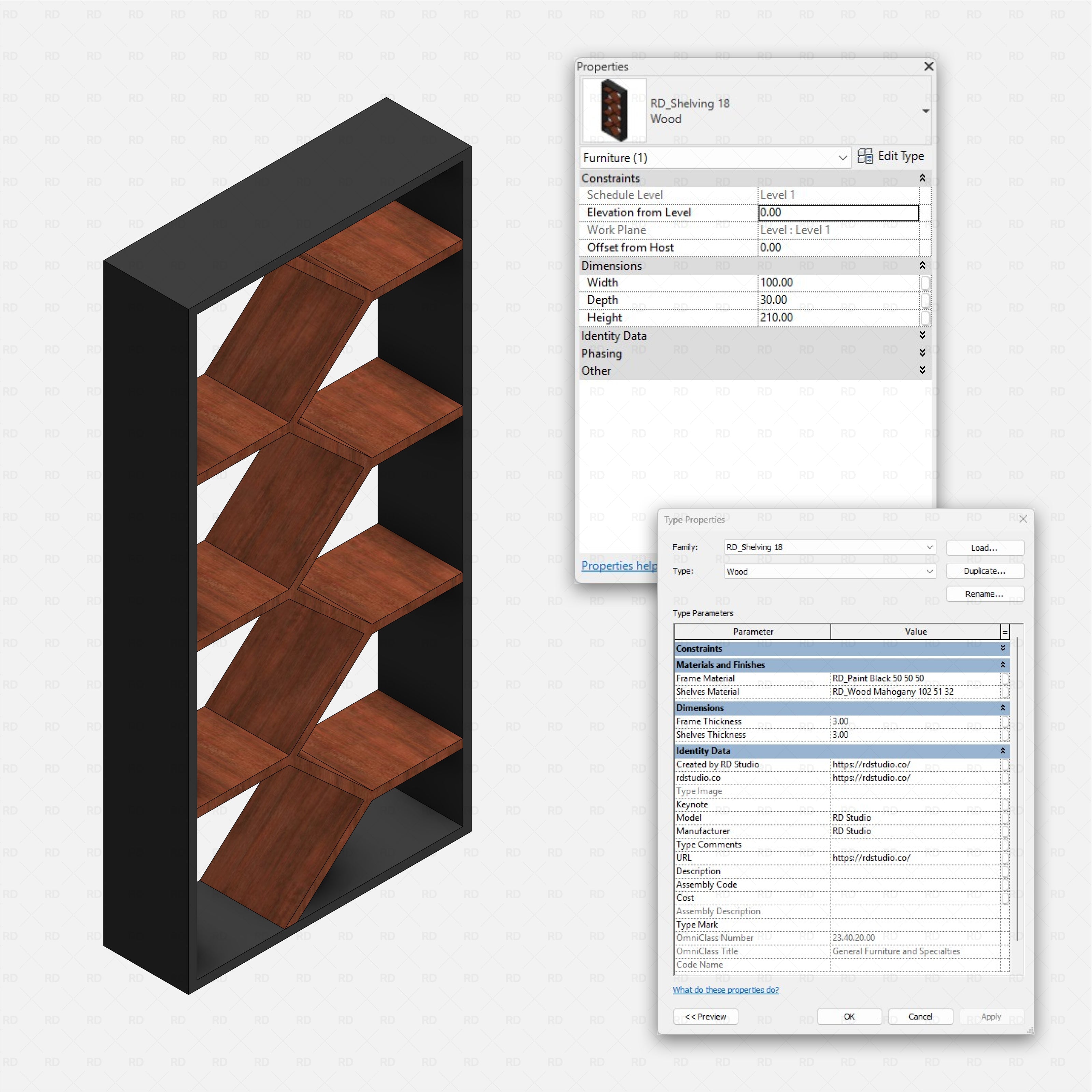The height and width of the screenshot is (1092, 1092).
Task: Close the Type Properties dialog
Action: [1022, 519]
